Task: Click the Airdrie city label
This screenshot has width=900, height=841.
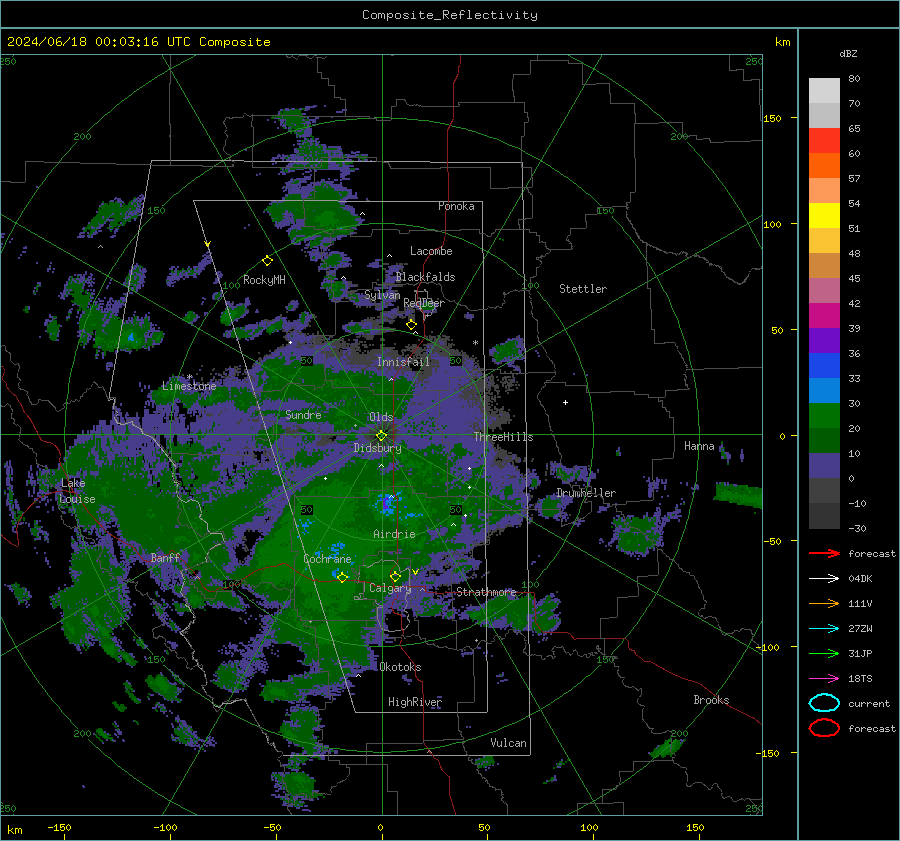Action: coord(394,534)
